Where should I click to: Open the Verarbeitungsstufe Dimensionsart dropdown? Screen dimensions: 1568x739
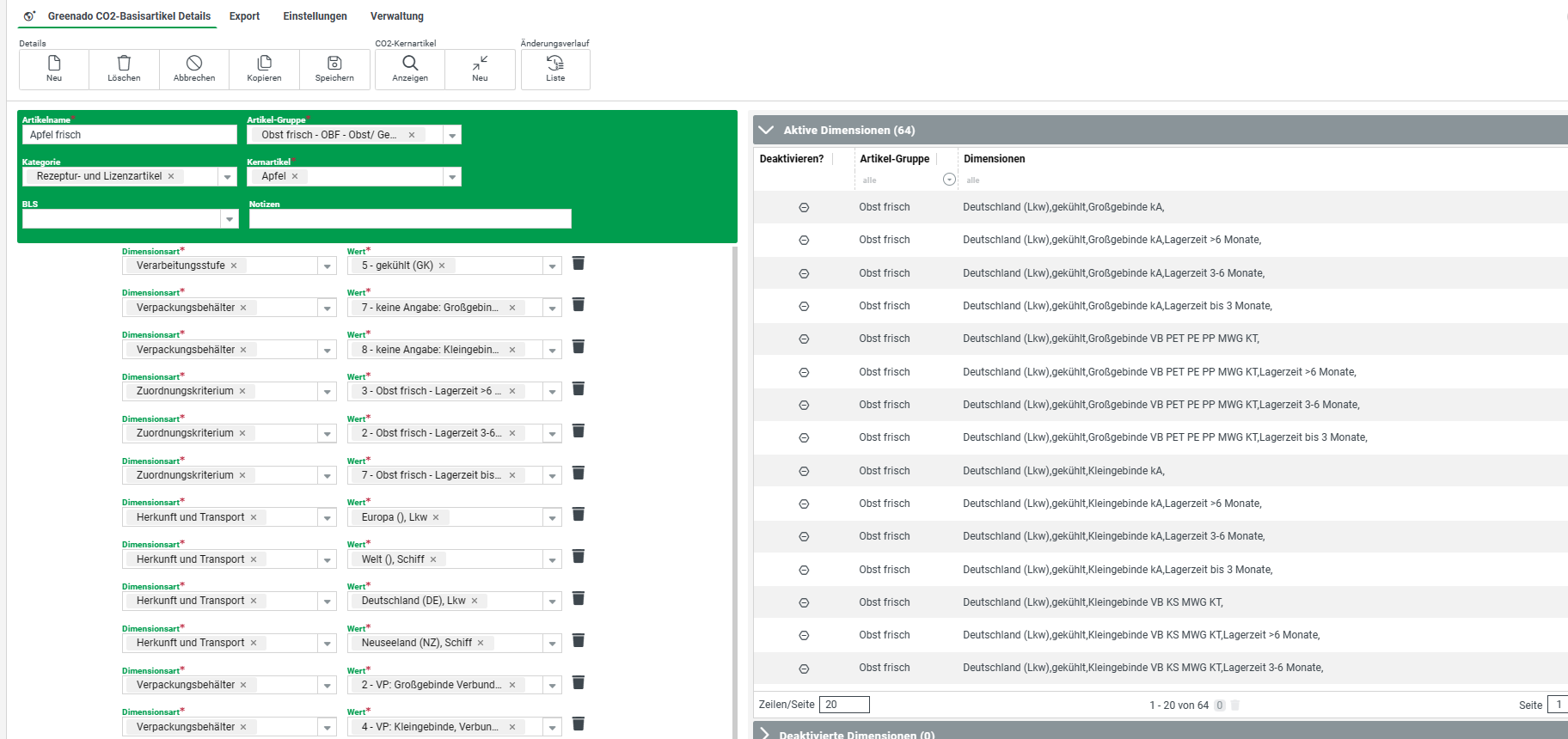click(328, 266)
